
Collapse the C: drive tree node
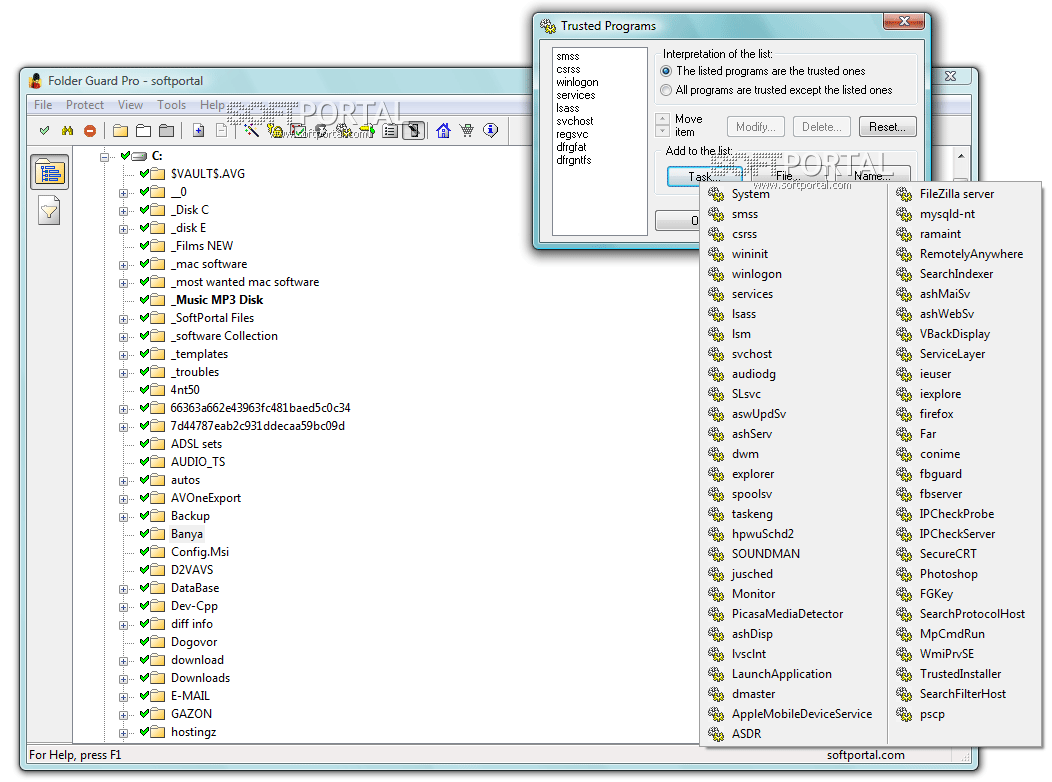(x=105, y=157)
